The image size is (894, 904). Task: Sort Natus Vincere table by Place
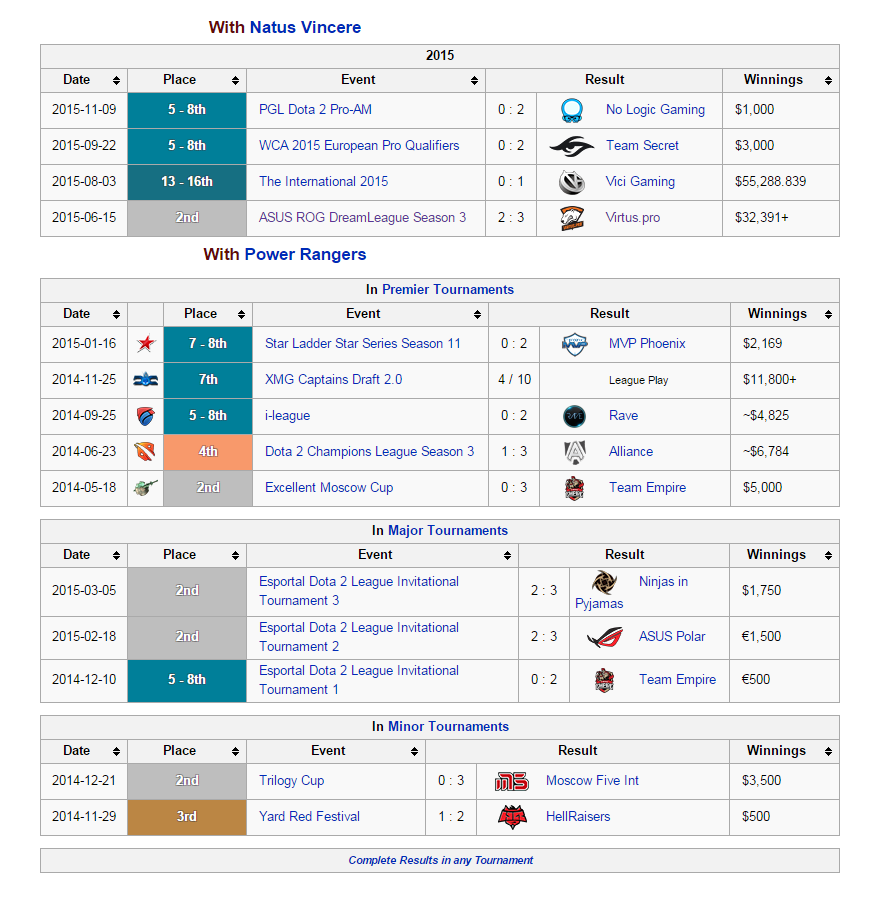click(235, 81)
